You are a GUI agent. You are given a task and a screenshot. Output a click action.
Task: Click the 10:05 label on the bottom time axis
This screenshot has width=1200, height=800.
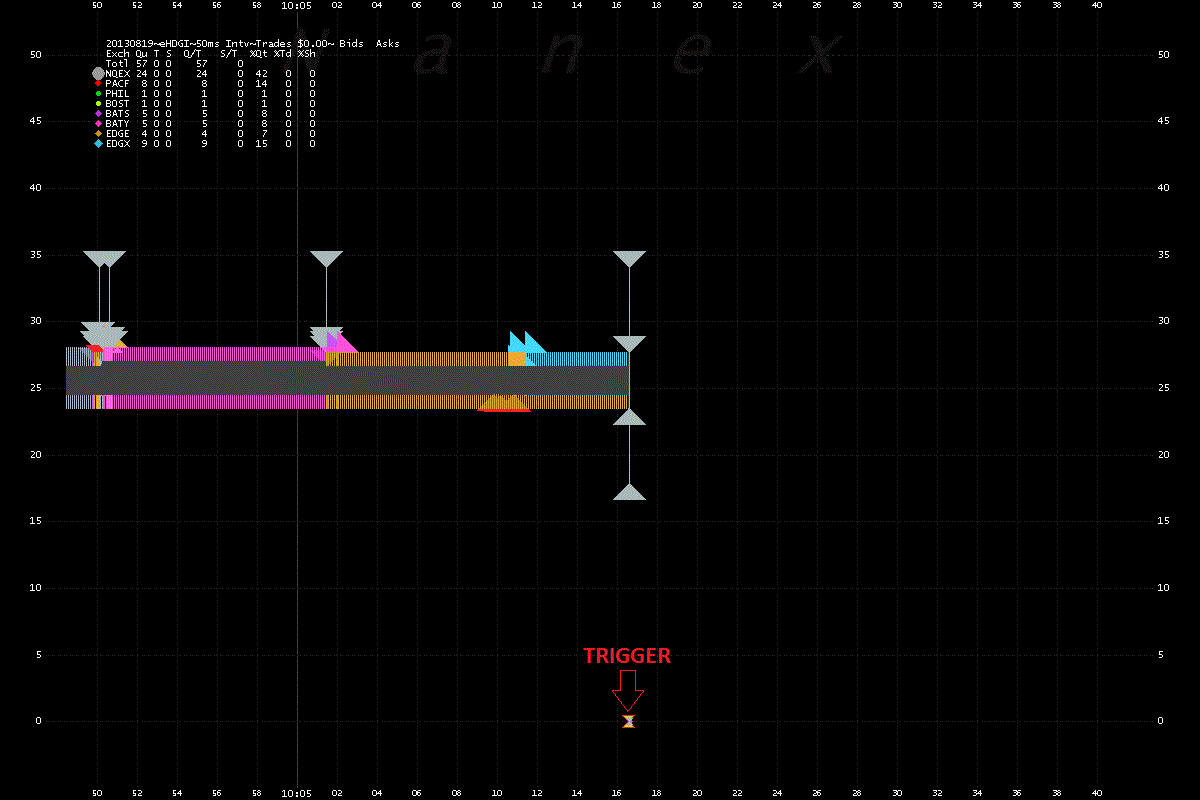click(297, 793)
